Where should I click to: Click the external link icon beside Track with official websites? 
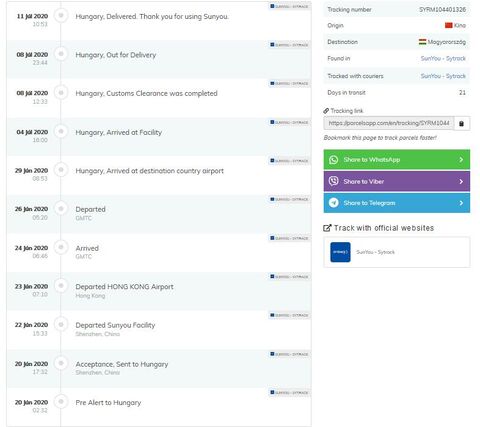click(x=327, y=228)
